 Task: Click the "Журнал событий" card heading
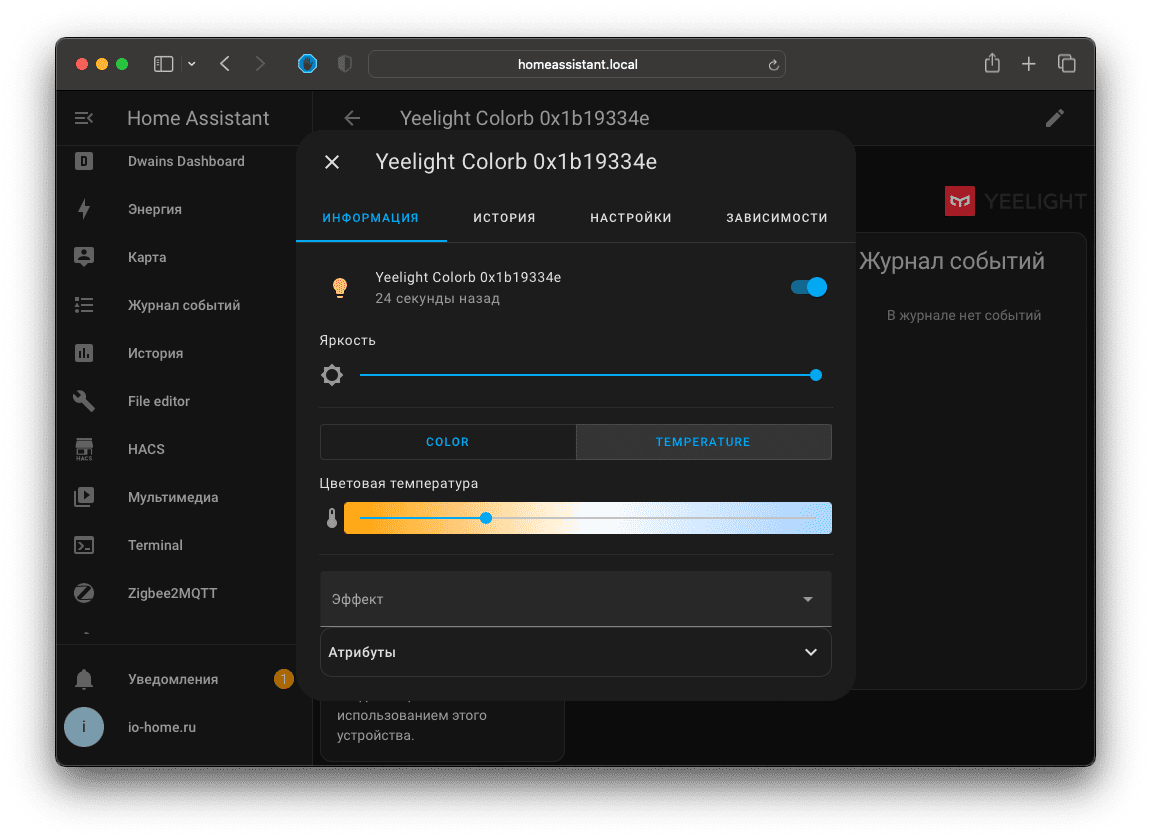click(x=952, y=261)
